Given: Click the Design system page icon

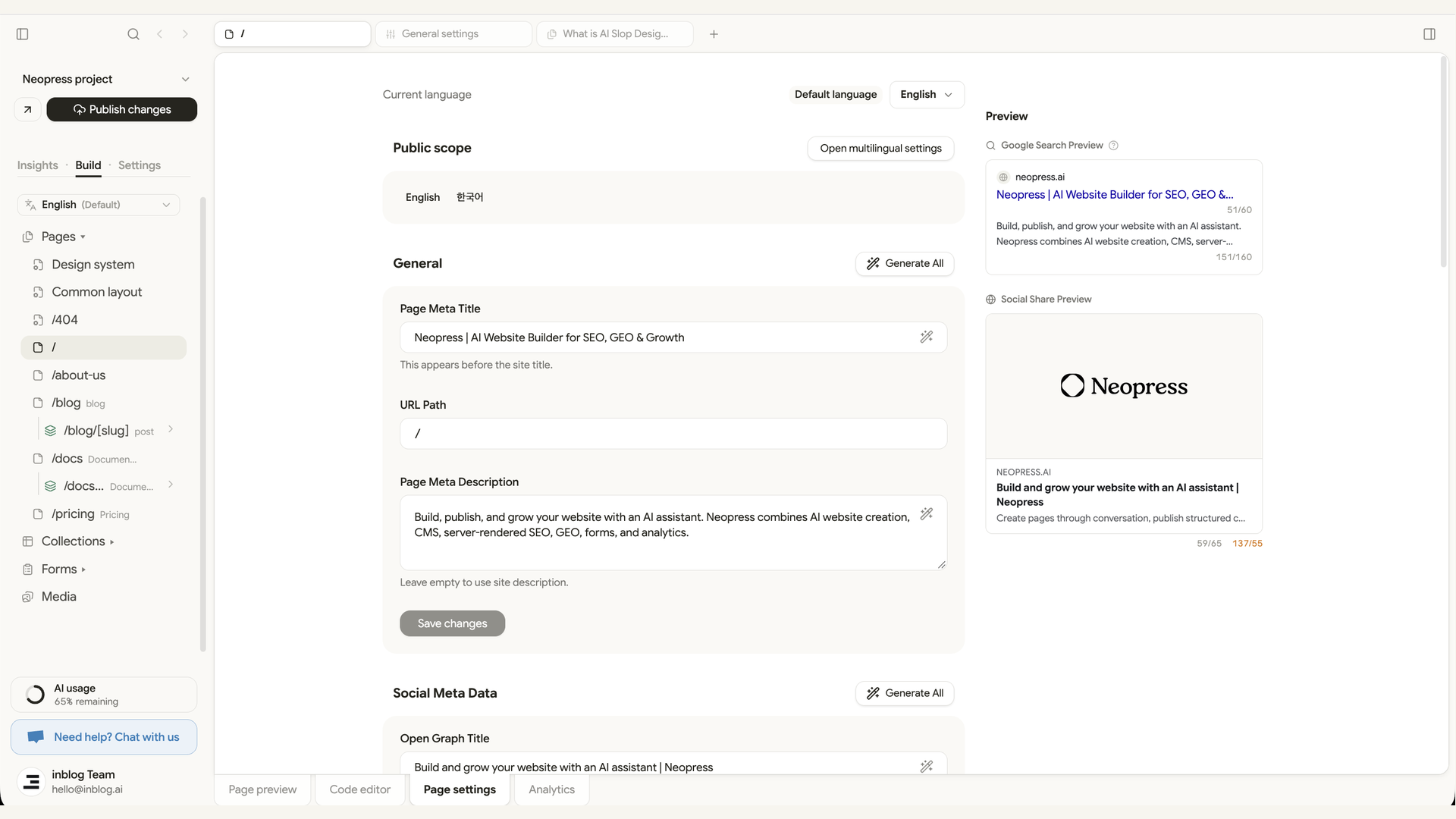Looking at the screenshot, I should pos(38,265).
